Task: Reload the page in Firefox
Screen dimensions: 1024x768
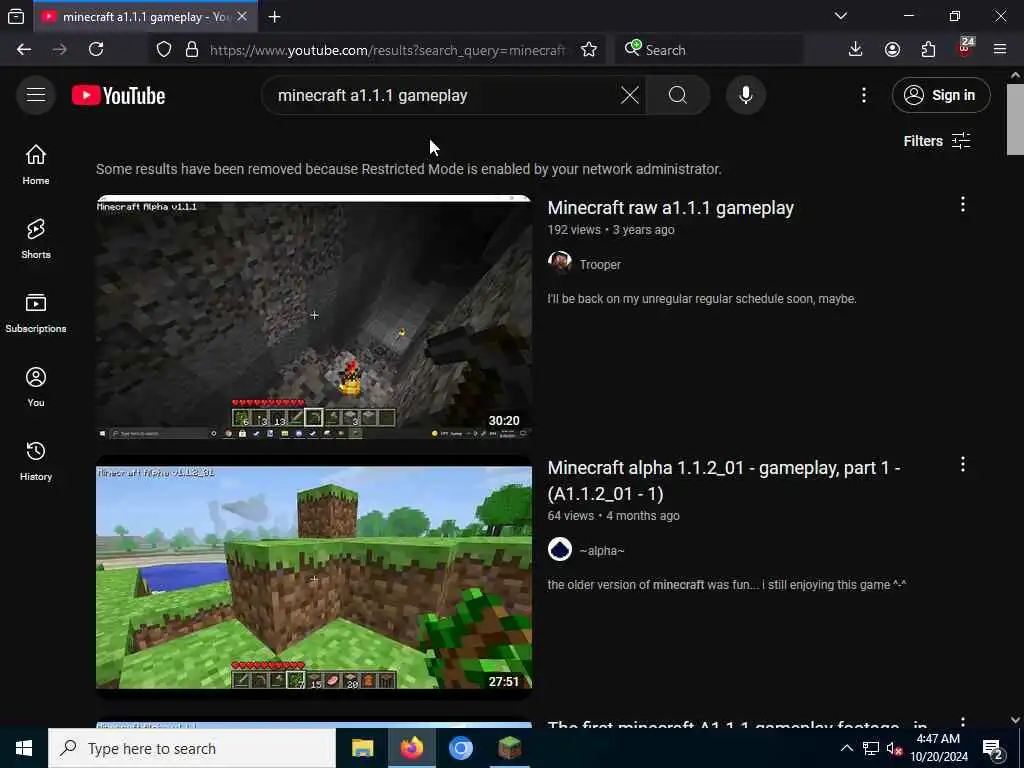Action: click(x=96, y=50)
